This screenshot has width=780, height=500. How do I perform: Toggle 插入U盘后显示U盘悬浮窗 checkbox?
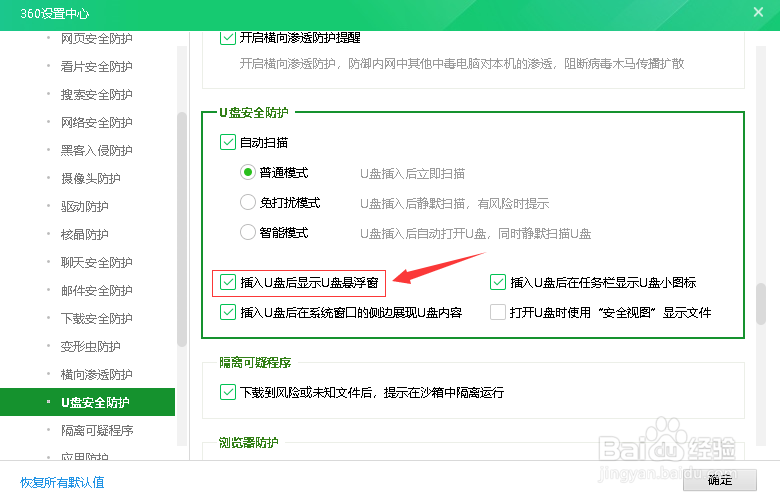tap(228, 282)
